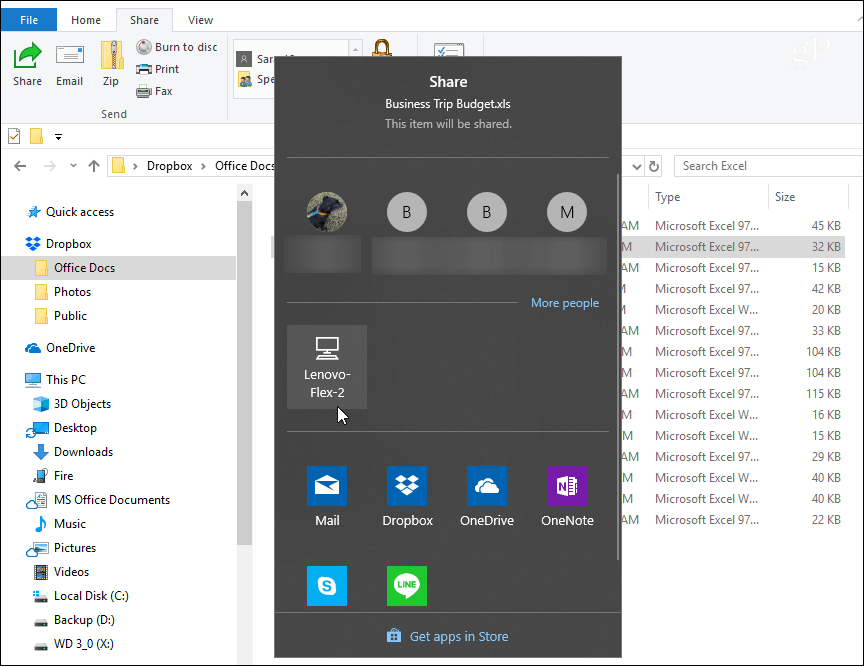Open the File tab

click(x=29, y=20)
